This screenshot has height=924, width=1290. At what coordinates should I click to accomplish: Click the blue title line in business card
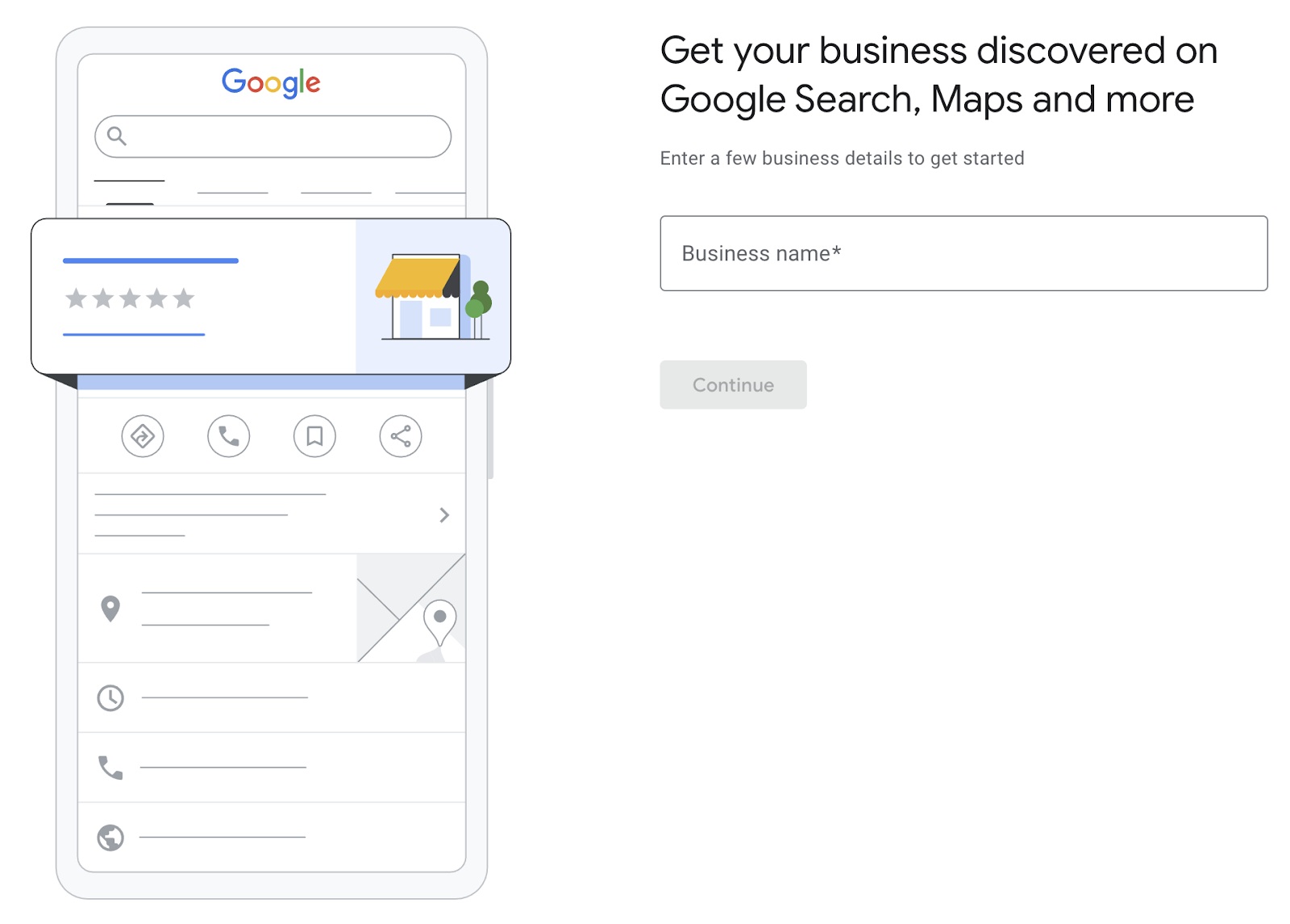(x=151, y=260)
